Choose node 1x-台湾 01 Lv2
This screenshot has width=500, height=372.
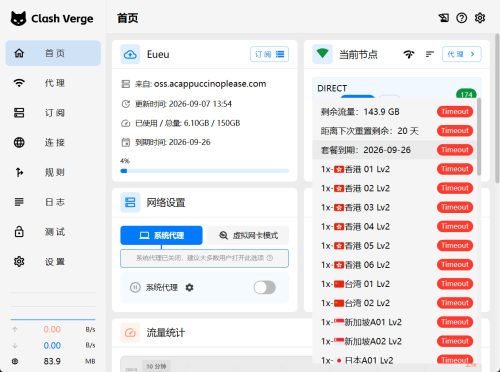(395, 284)
